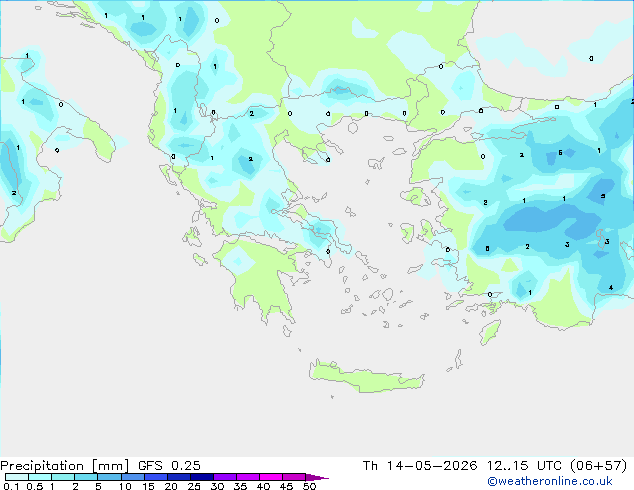This screenshot has width=634, height=490.
Task: Click the '35' legend scale label
Action: 240,486
